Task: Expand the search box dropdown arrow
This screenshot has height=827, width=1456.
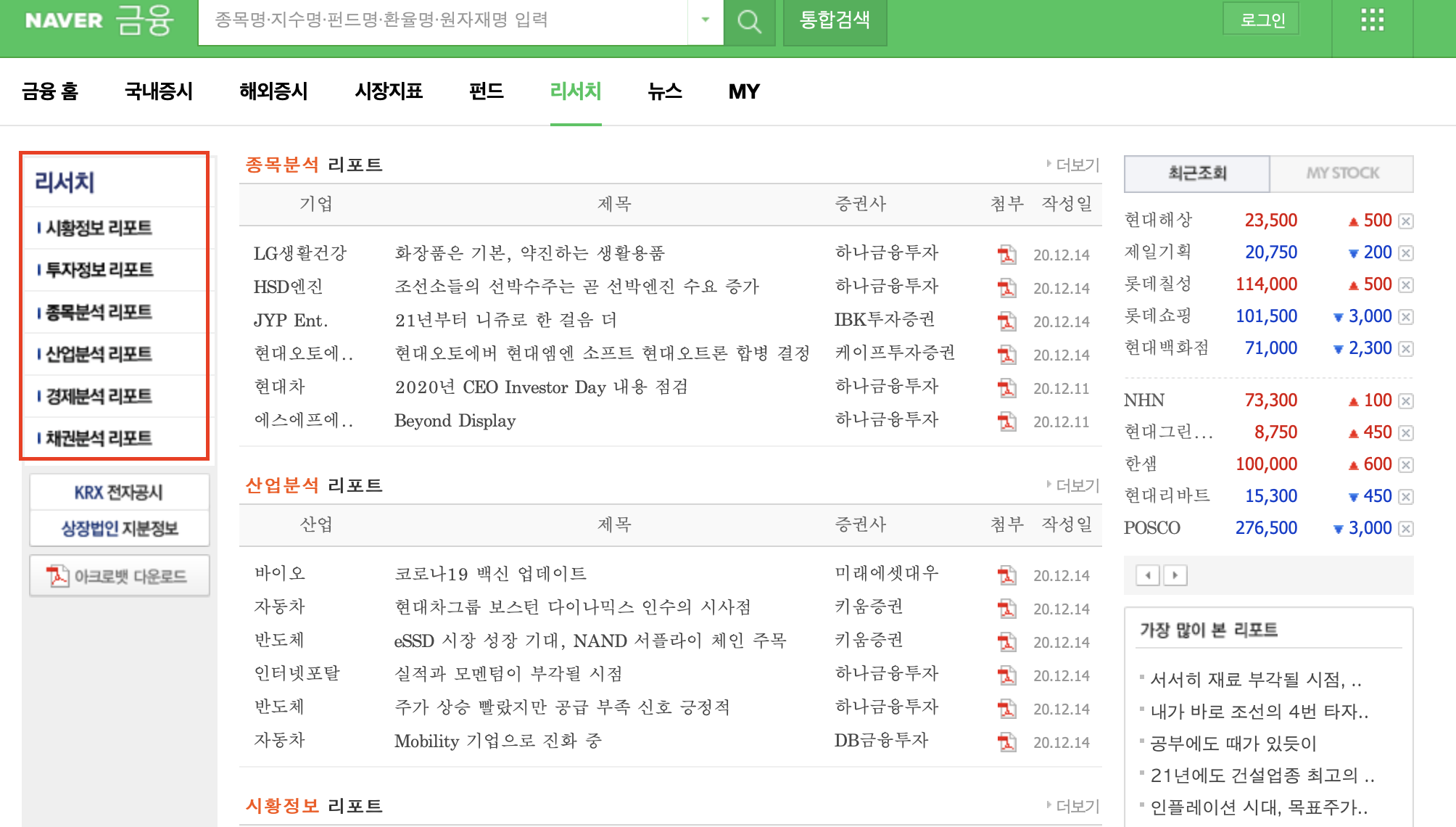Action: [x=705, y=20]
